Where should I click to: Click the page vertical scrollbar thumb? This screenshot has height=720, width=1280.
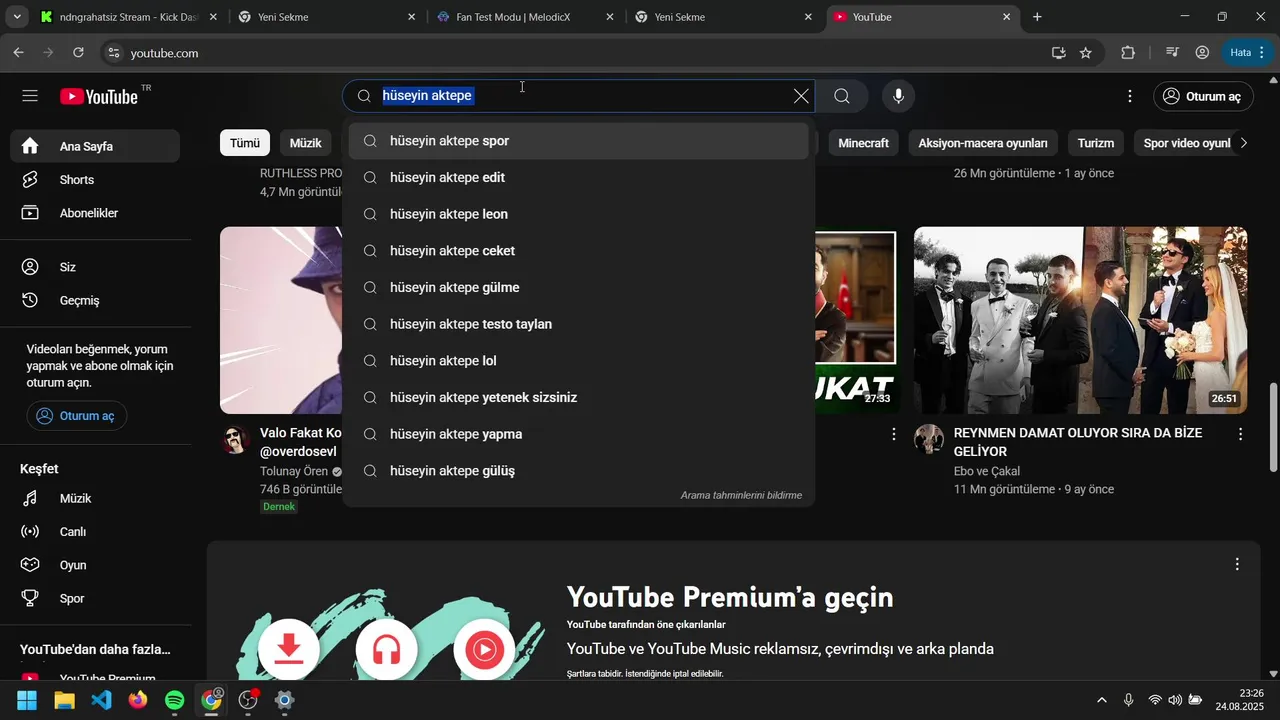[x=1273, y=427]
